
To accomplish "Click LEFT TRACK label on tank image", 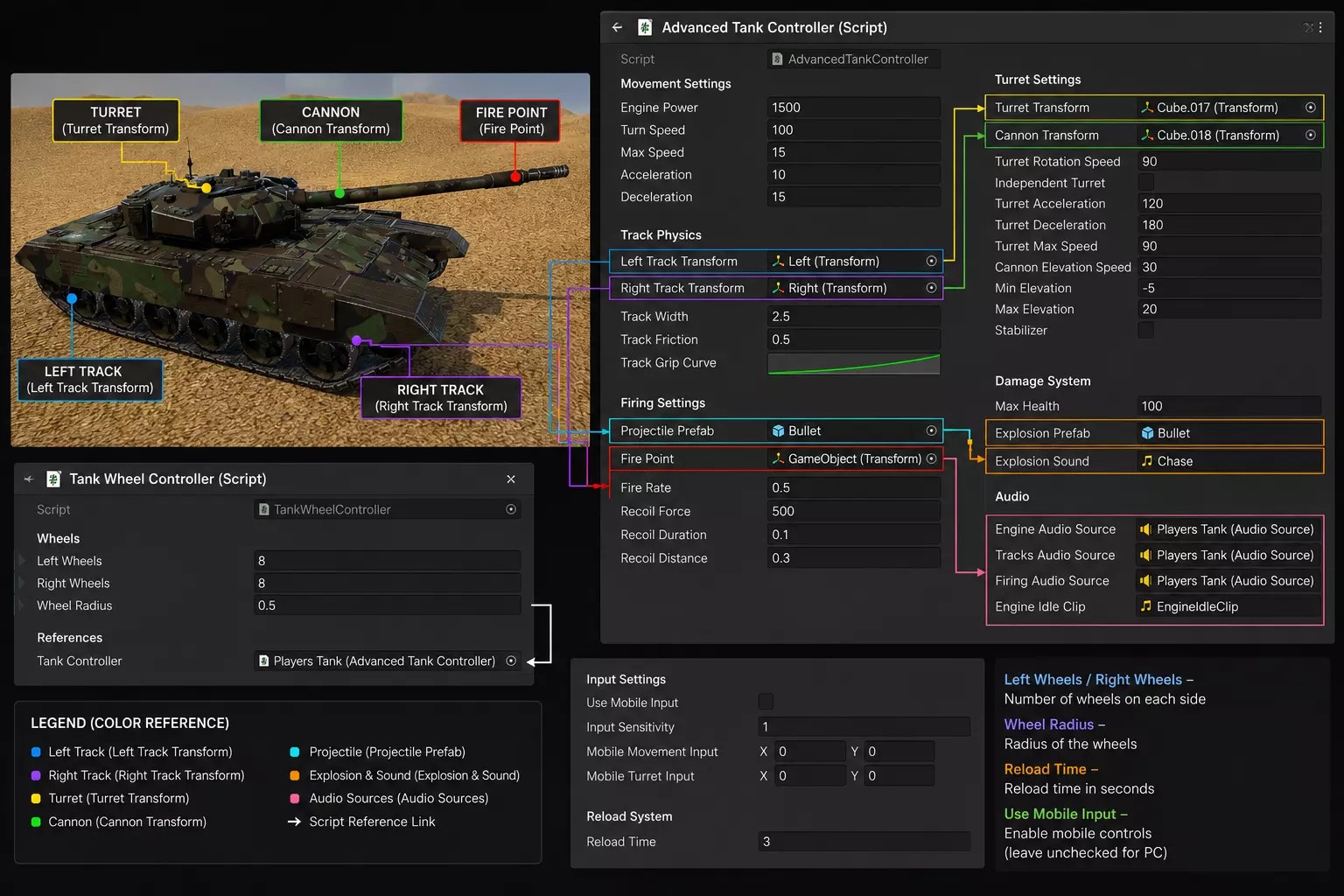I will click(90, 380).
